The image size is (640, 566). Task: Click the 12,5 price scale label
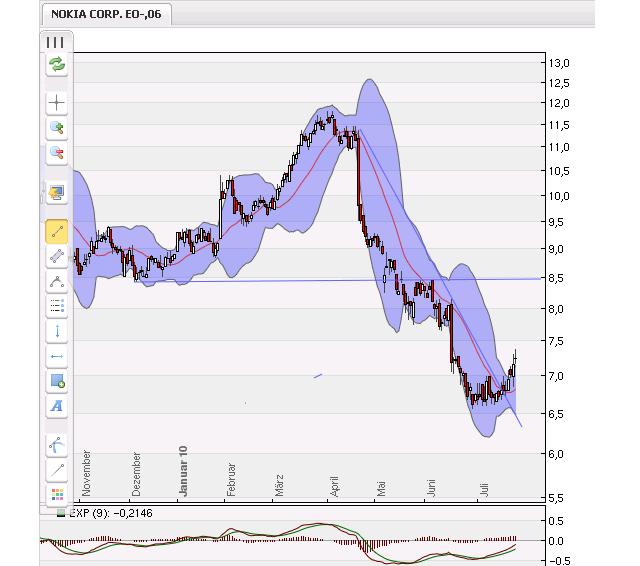(x=559, y=83)
